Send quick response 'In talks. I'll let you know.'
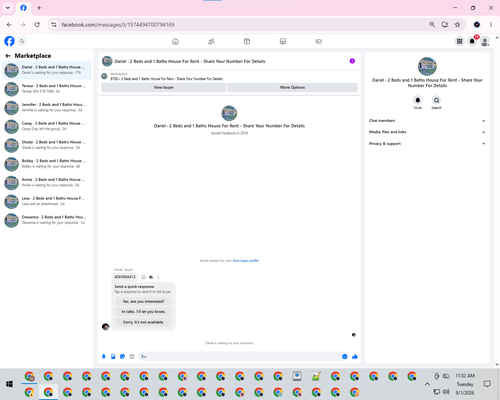Image resolution: width=500 pixels, height=400 pixels. [x=143, y=312]
